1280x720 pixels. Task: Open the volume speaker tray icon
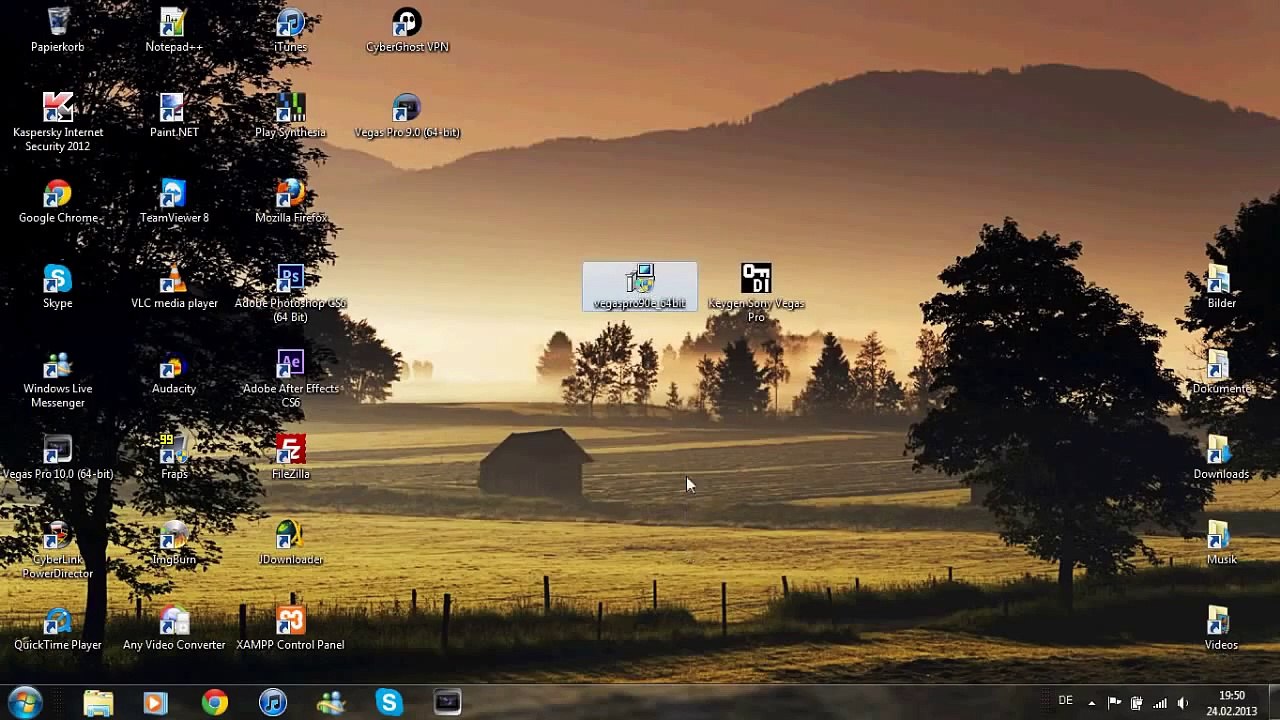pyautogui.click(x=1183, y=703)
